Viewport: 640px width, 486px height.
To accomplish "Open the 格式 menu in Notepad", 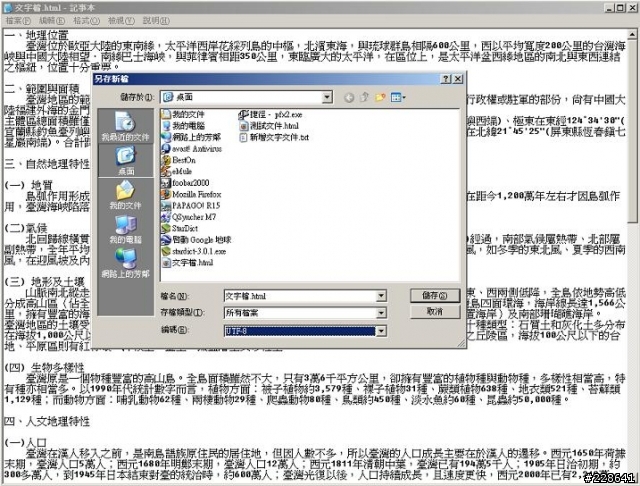I will click(x=86, y=20).
